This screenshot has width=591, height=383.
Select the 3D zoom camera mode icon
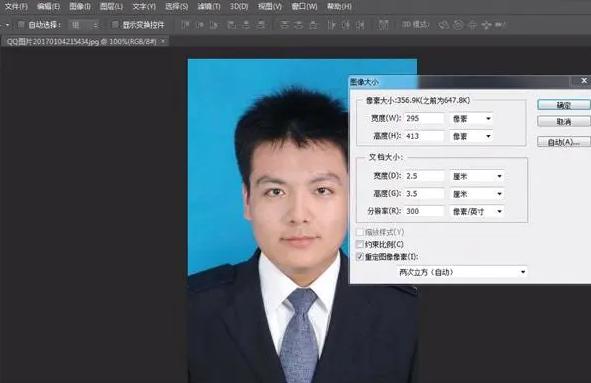pyautogui.click(x=500, y=25)
